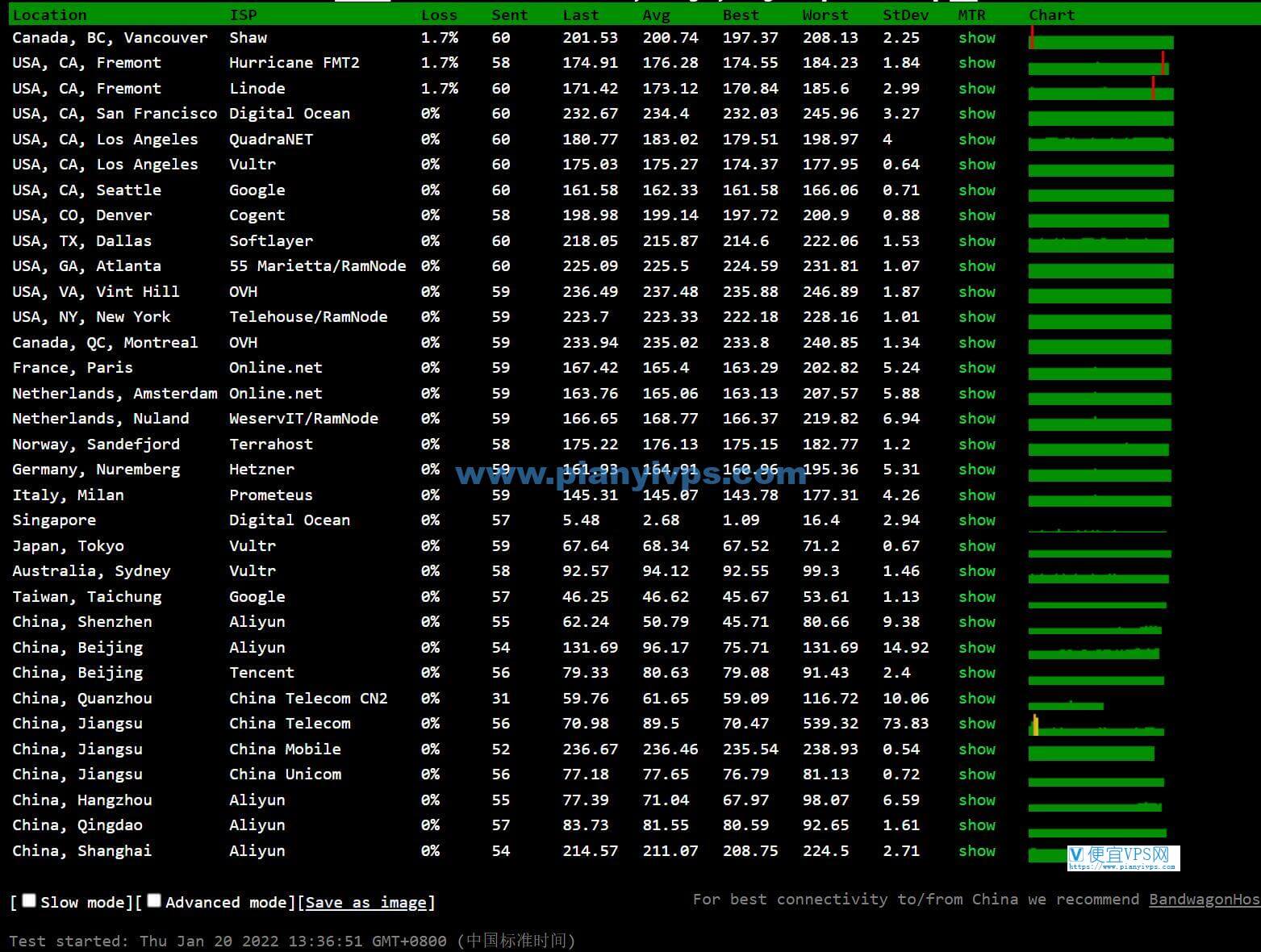Click the Chart column header
Screen dimensions: 1261x952
(1052, 15)
